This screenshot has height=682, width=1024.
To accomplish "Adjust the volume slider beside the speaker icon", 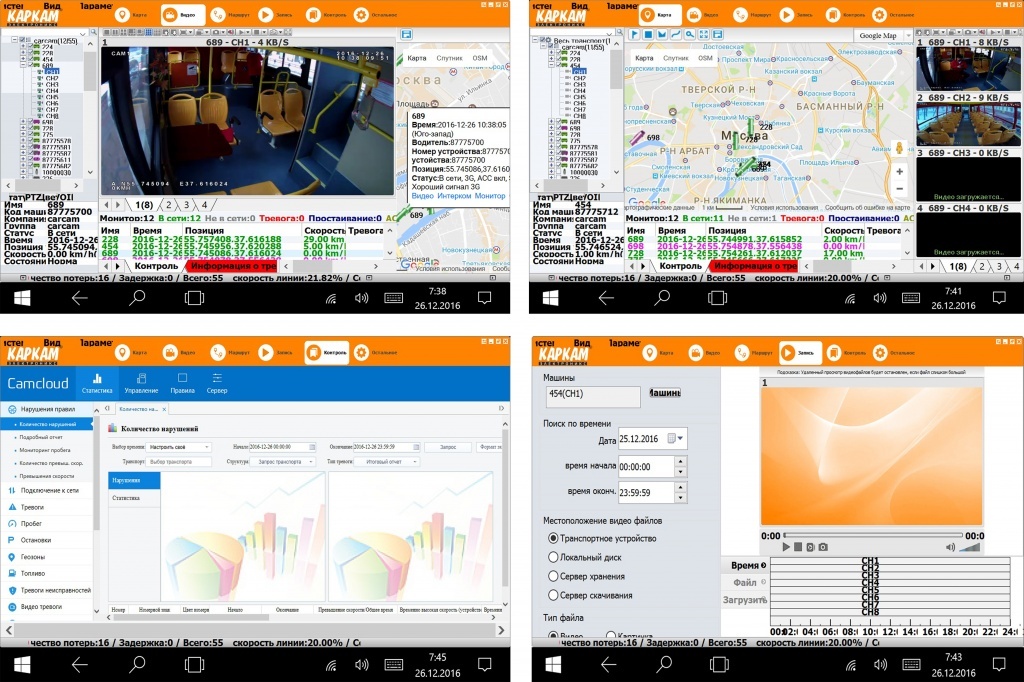I will click(x=969, y=547).
